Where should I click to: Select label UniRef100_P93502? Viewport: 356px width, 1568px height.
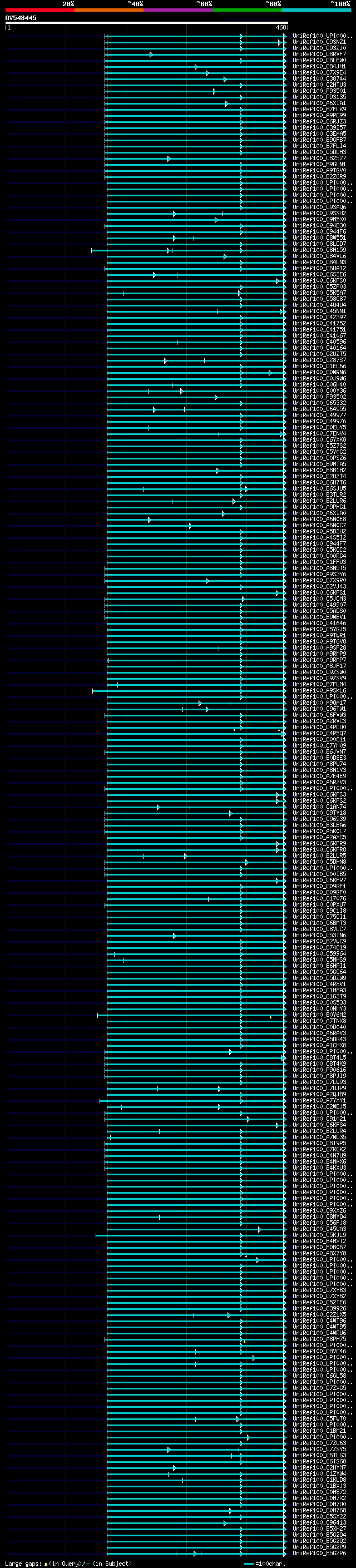[319, 397]
